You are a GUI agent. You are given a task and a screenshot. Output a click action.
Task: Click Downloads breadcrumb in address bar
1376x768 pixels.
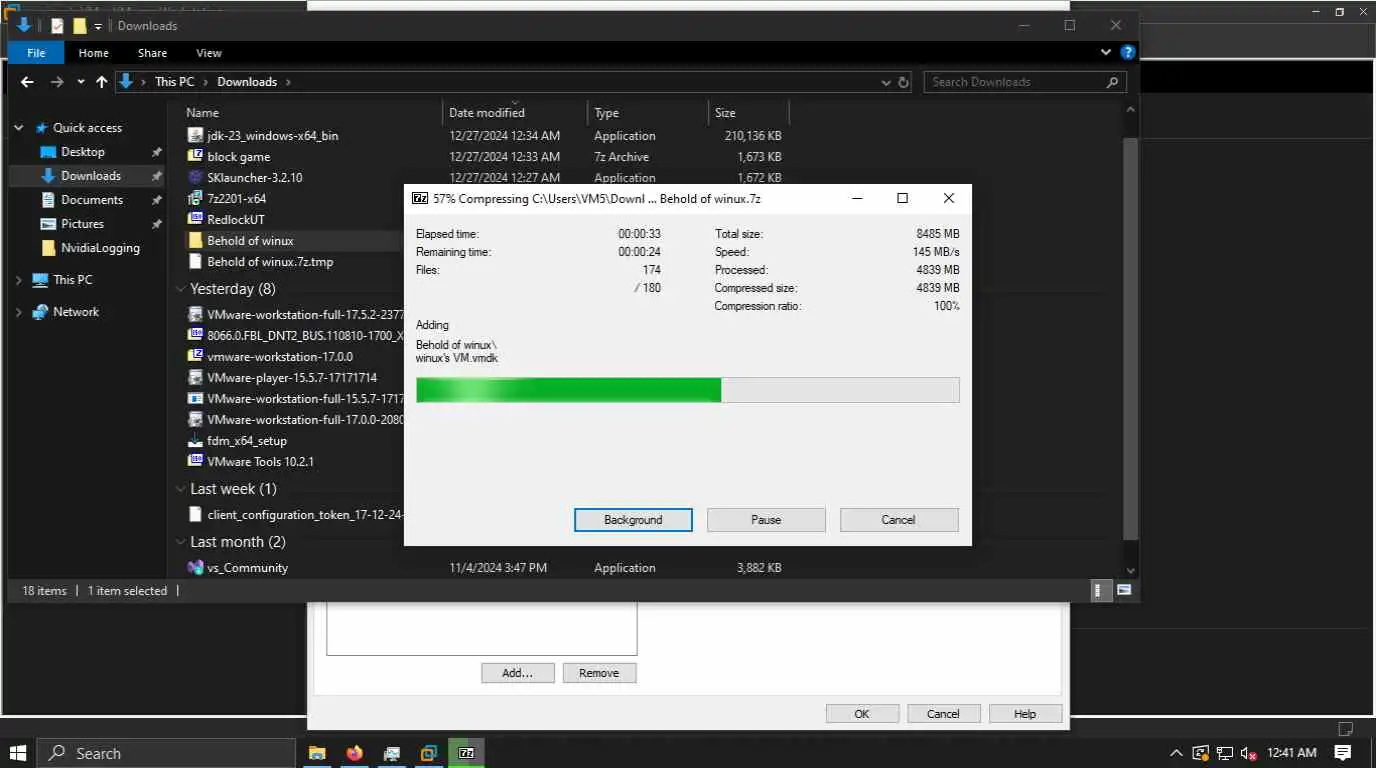click(x=247, y=82)
